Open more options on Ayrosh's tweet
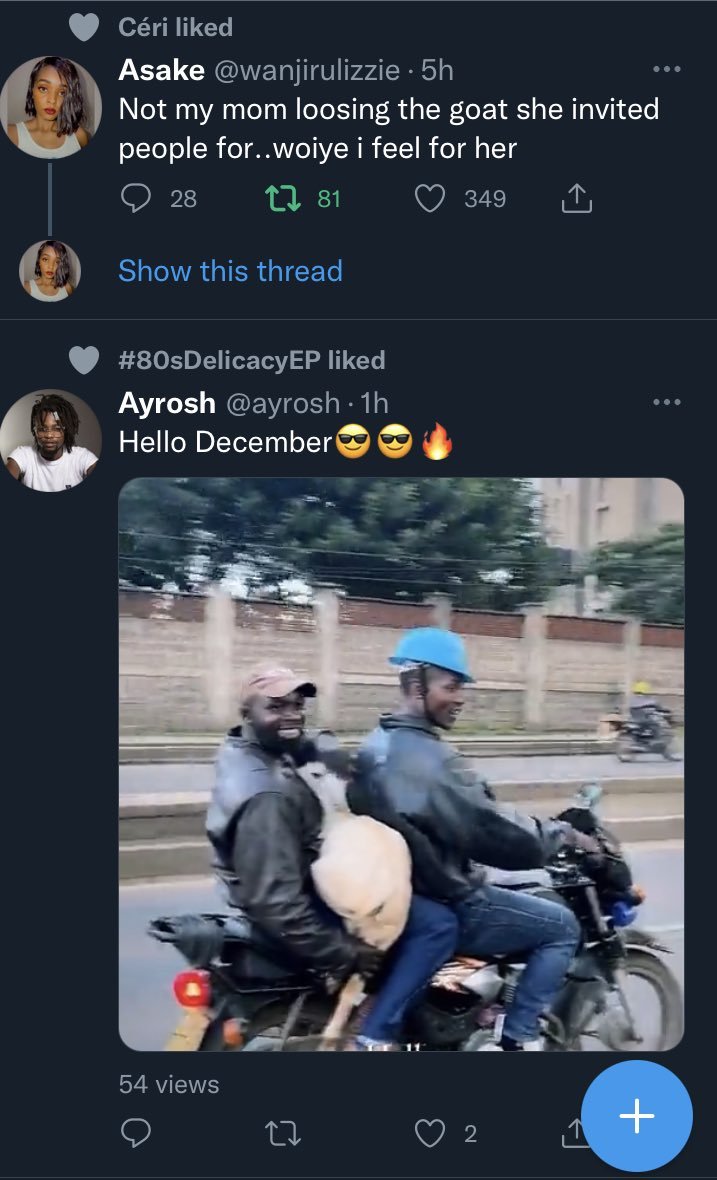The width and height of the screenshot is (717, 1180). [x=666, y=402]
